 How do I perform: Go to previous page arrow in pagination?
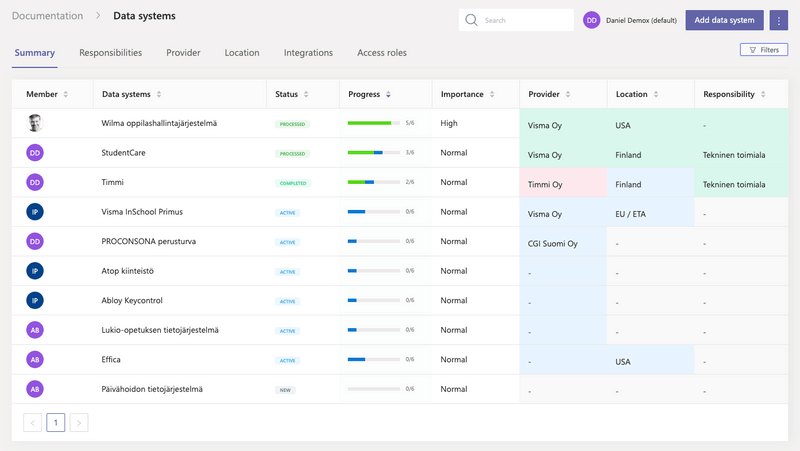32,423
